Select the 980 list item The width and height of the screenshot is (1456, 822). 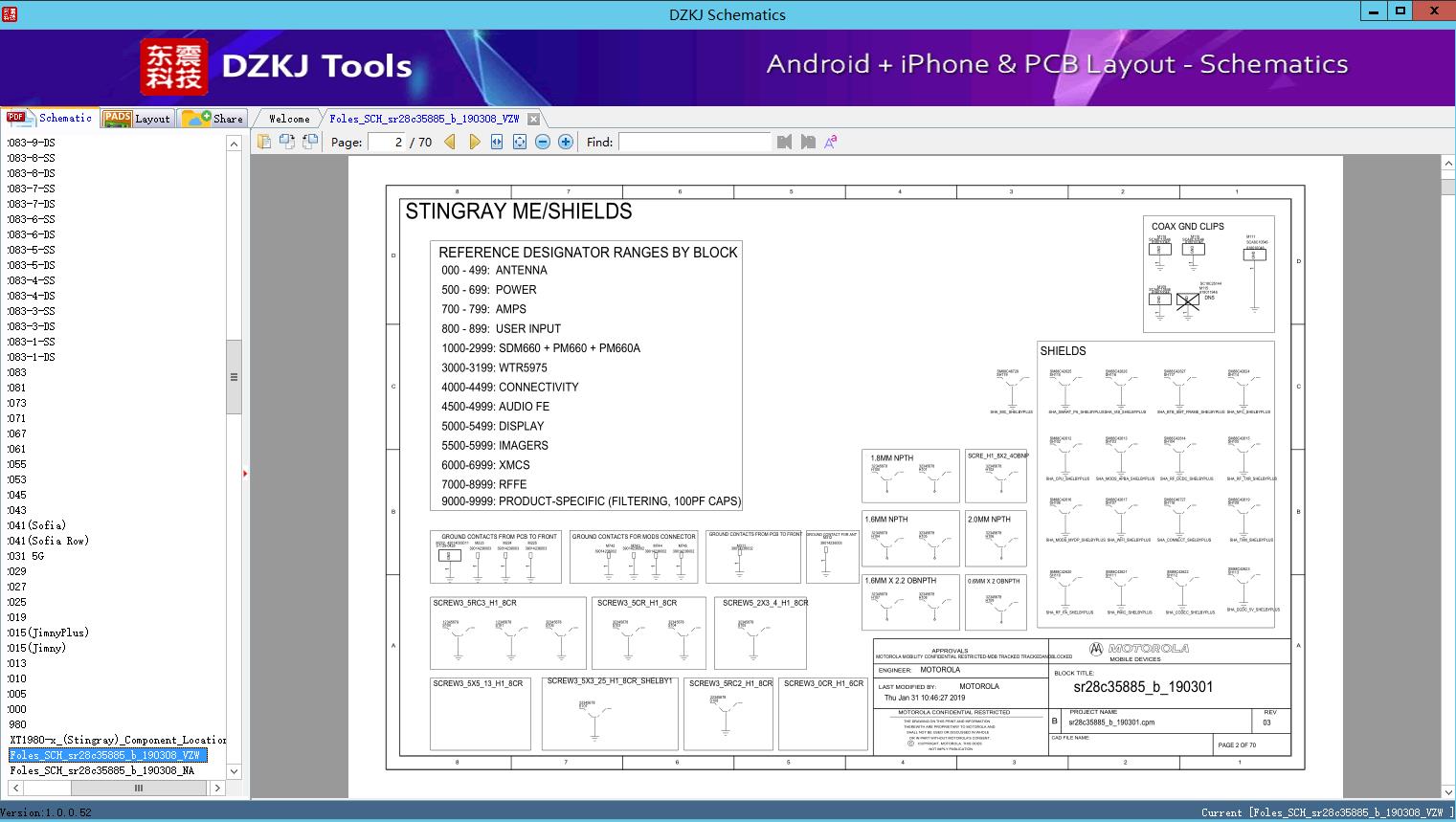(x=18, y=724)
